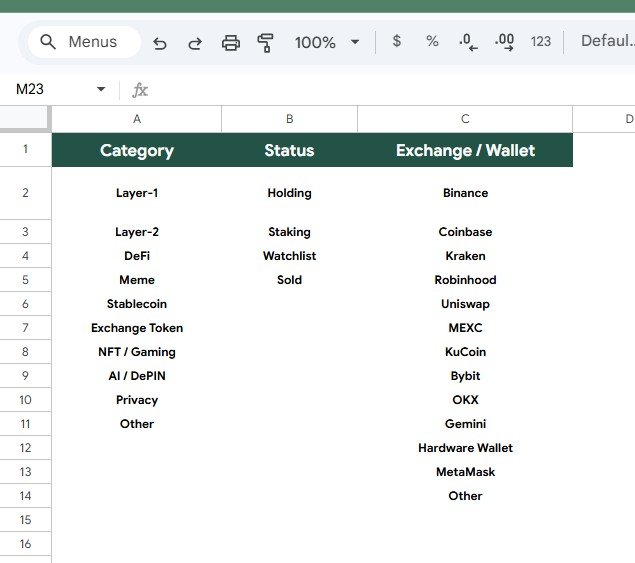Image resolution: width=635 pixels, height=563 pixels.
Task: Select the Binance cell
Action: [465, 193]
